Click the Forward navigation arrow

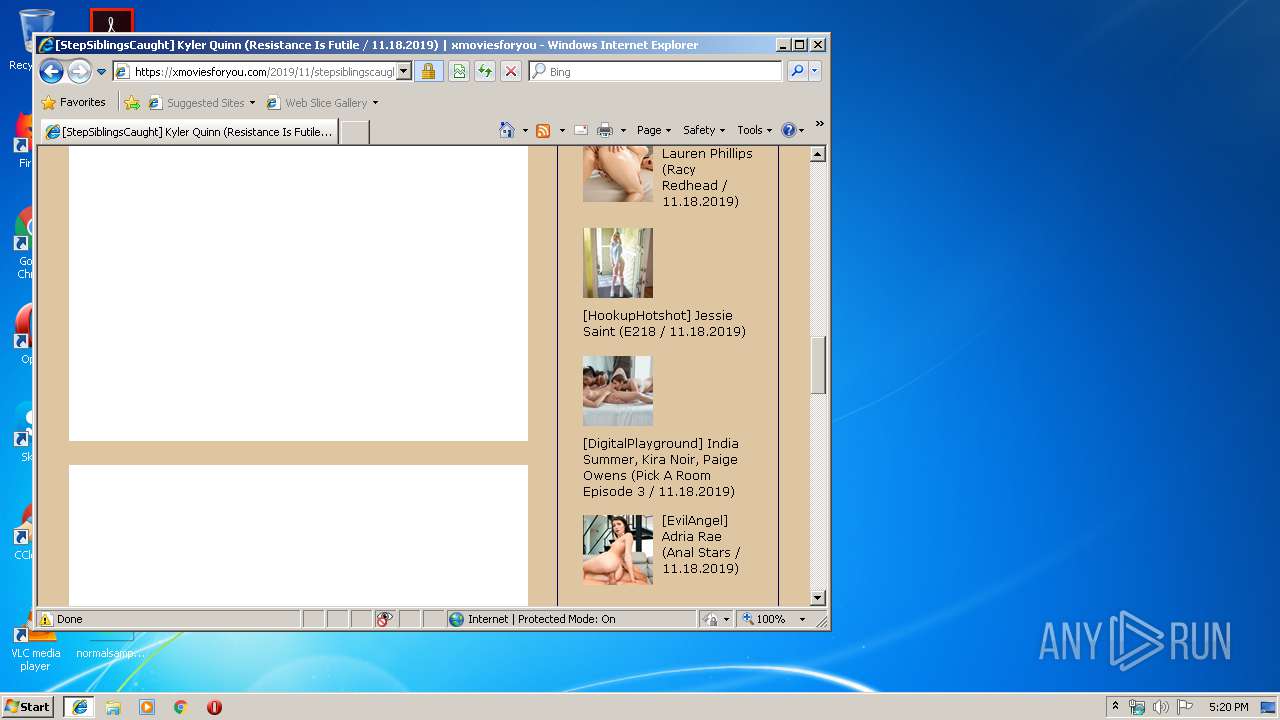point(79,71)
